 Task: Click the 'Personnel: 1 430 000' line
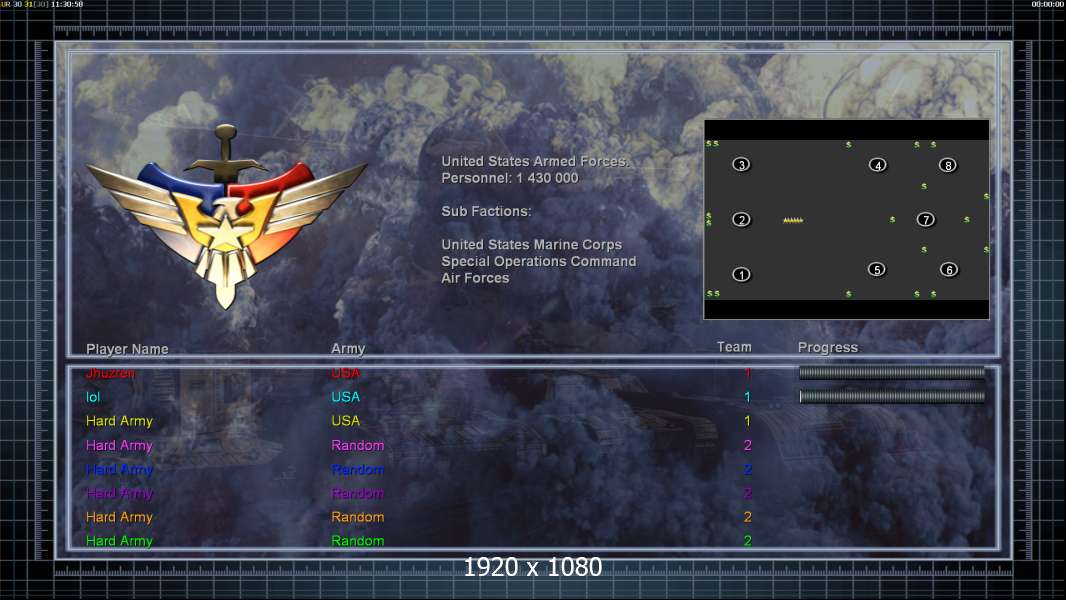tap(510, 178)
